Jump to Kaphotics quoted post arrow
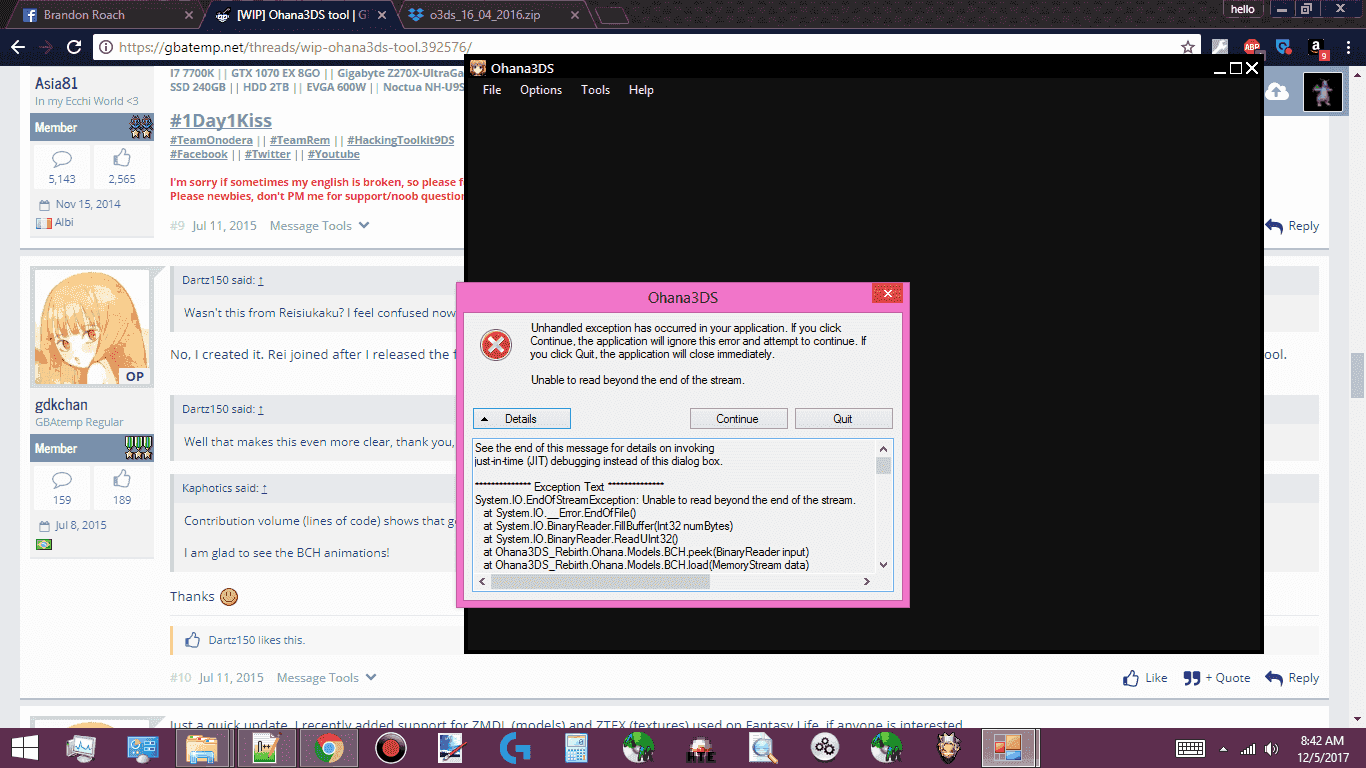The width and height of the screenshot is (1366, 768). click(265, 489)
